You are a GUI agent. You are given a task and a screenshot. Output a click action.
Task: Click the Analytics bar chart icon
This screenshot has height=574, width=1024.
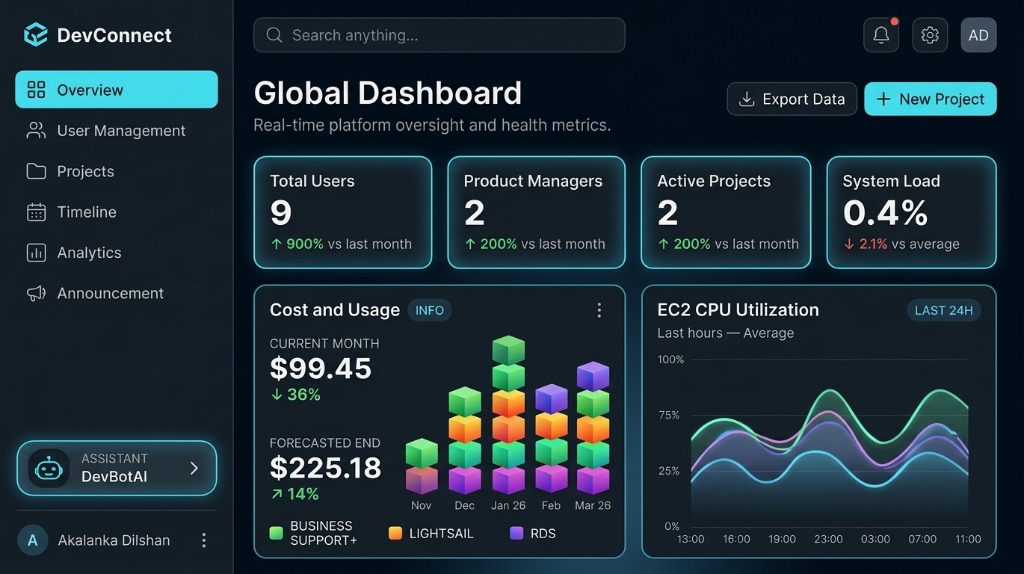pyautogui.click(x=36, y=252)
